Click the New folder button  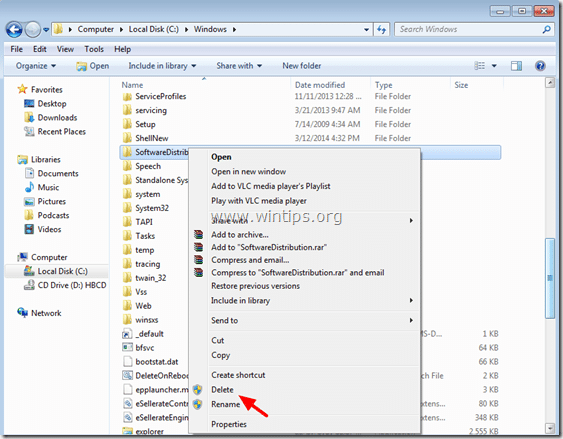302,66
